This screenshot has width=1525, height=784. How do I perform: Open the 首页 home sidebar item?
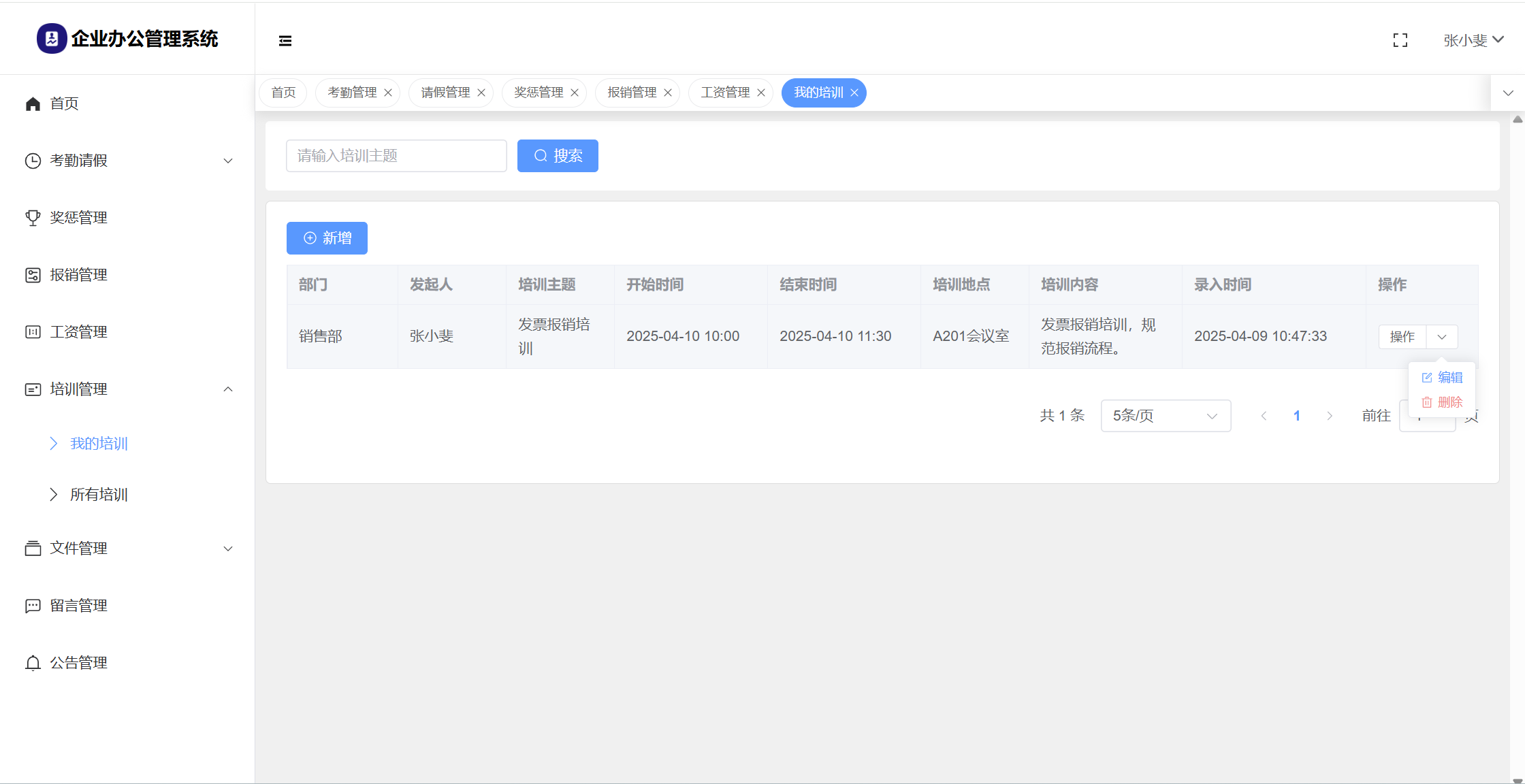(64, 103)
